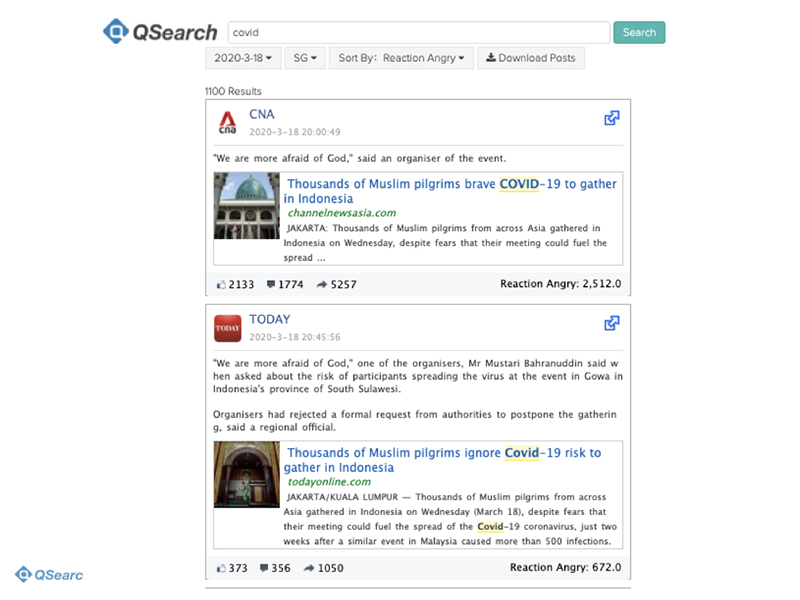Click the covid search input field
Screen dimensions: 800x600
coord(419,33)
